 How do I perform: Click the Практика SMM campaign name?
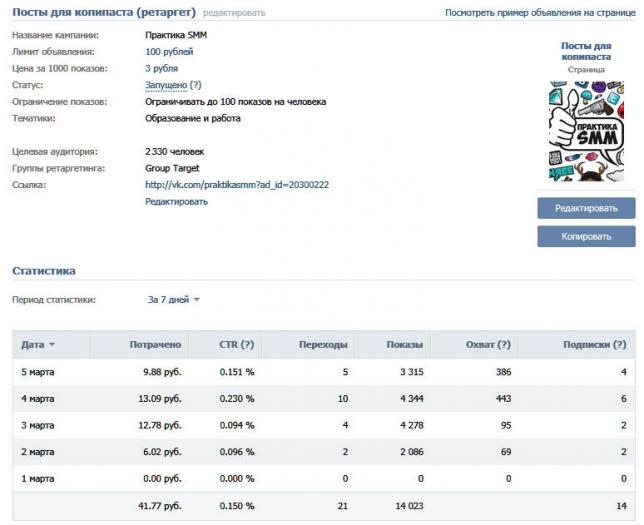[x=176, y=35]
